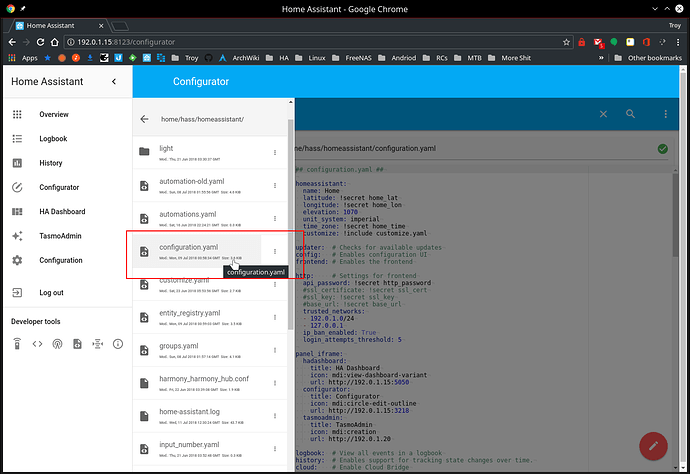
Task: Select the Home Assistant browser tab
Action: point(57,26)
